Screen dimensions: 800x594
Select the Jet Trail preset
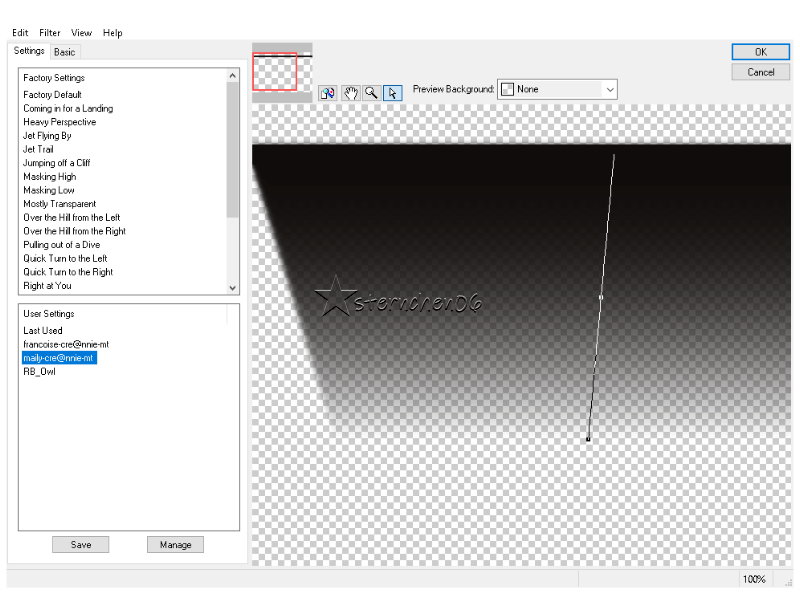38,149
